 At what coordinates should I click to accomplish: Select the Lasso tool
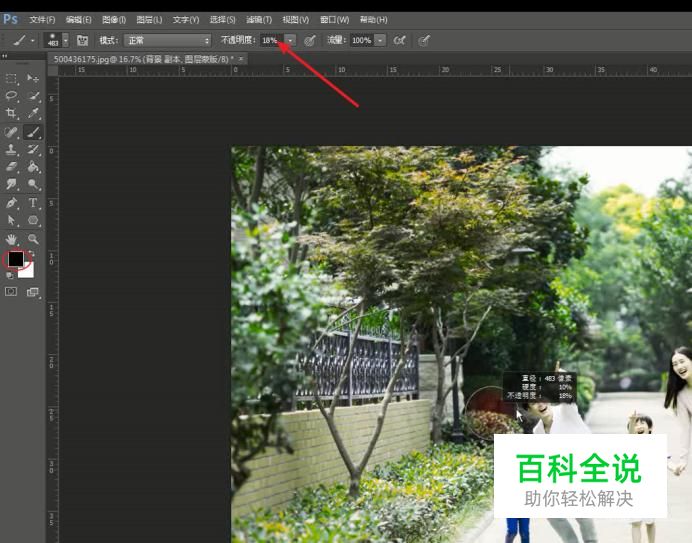click(x=11, y=96)
